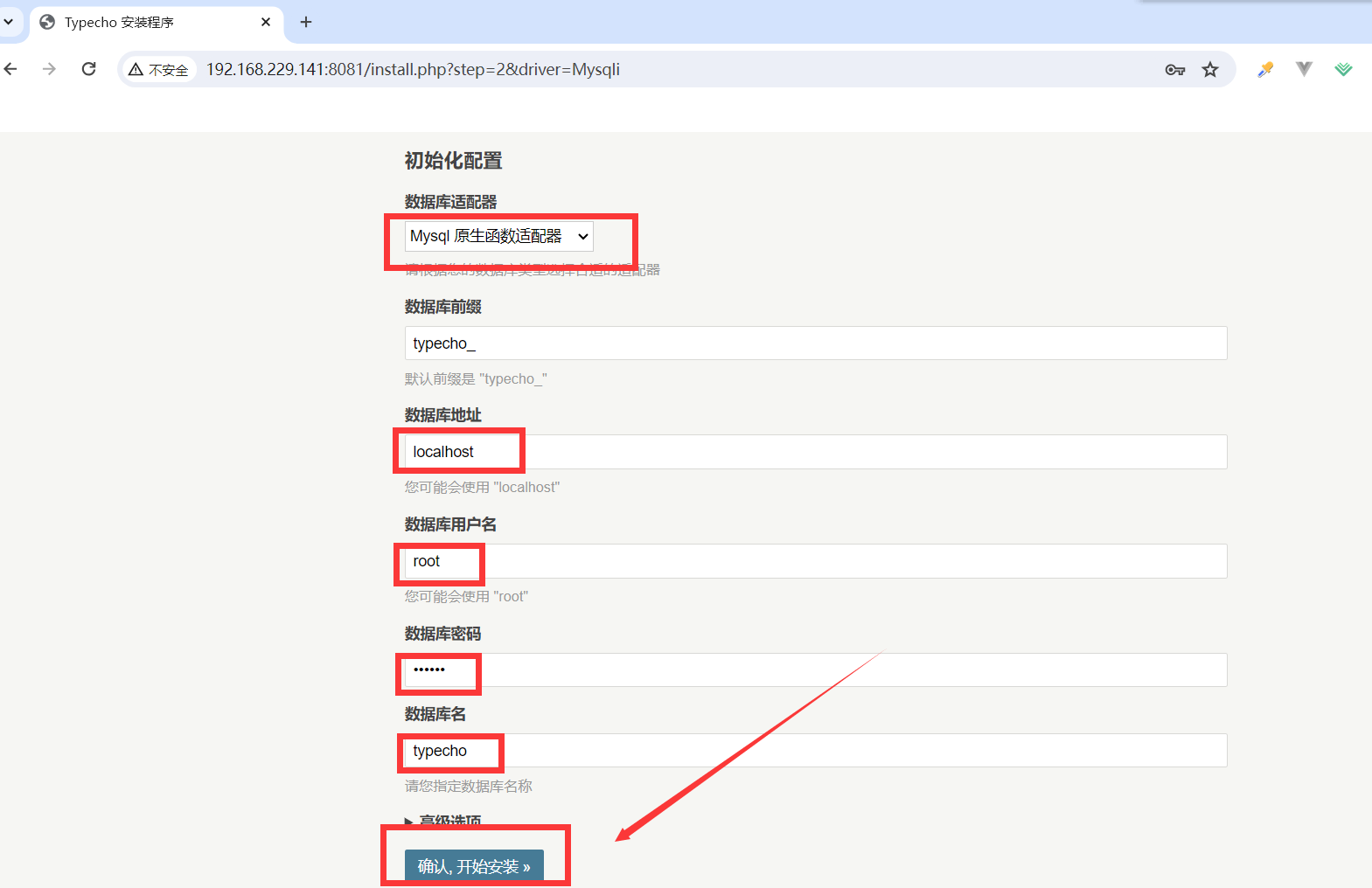Open the Mysql database adapter dropdown

pyautogui.click(x=499, y=236)
